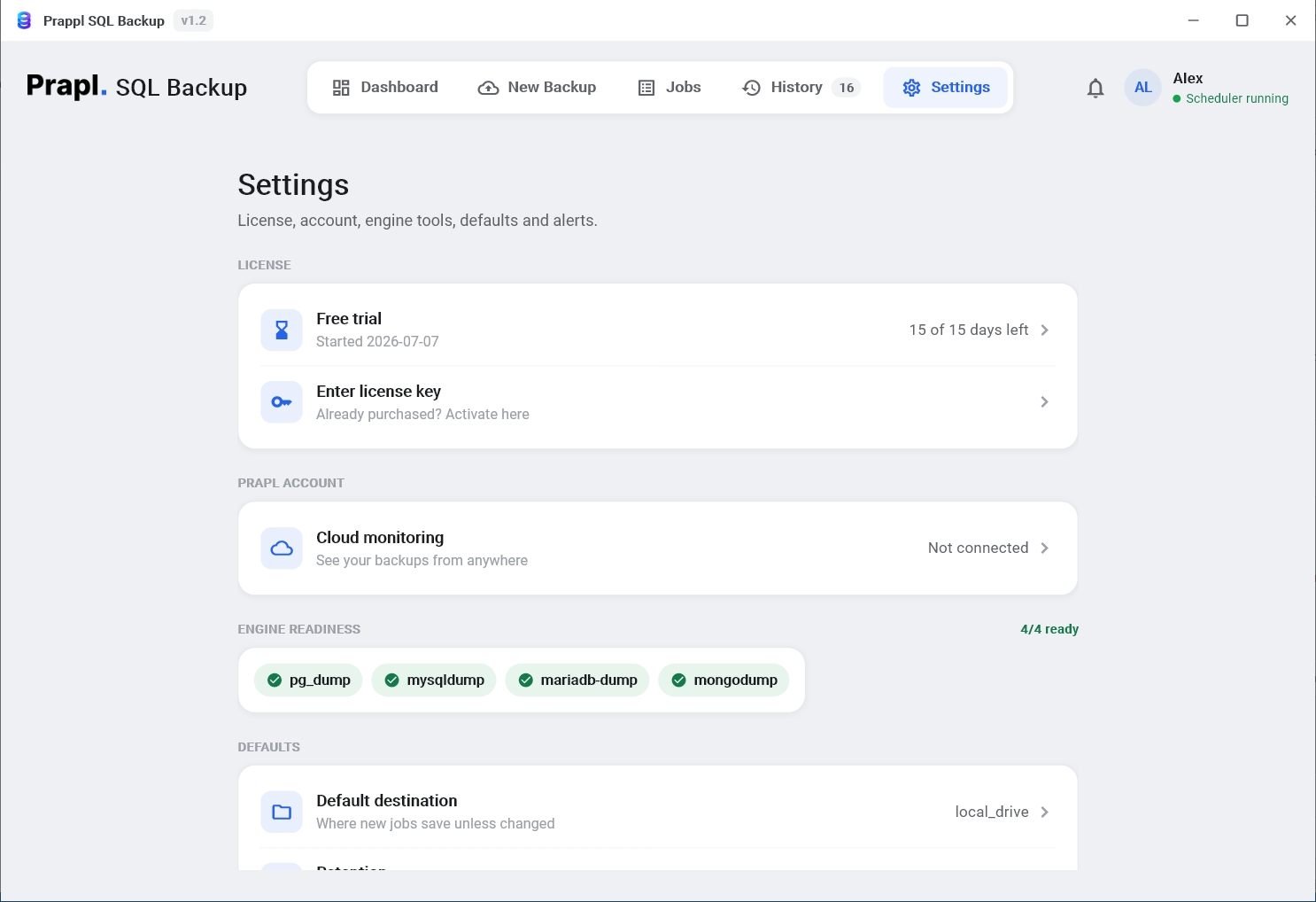This screenshot has height=902, width=1316.
Task: Click the mariadb-dump green check icon
Action: [526, 680]
